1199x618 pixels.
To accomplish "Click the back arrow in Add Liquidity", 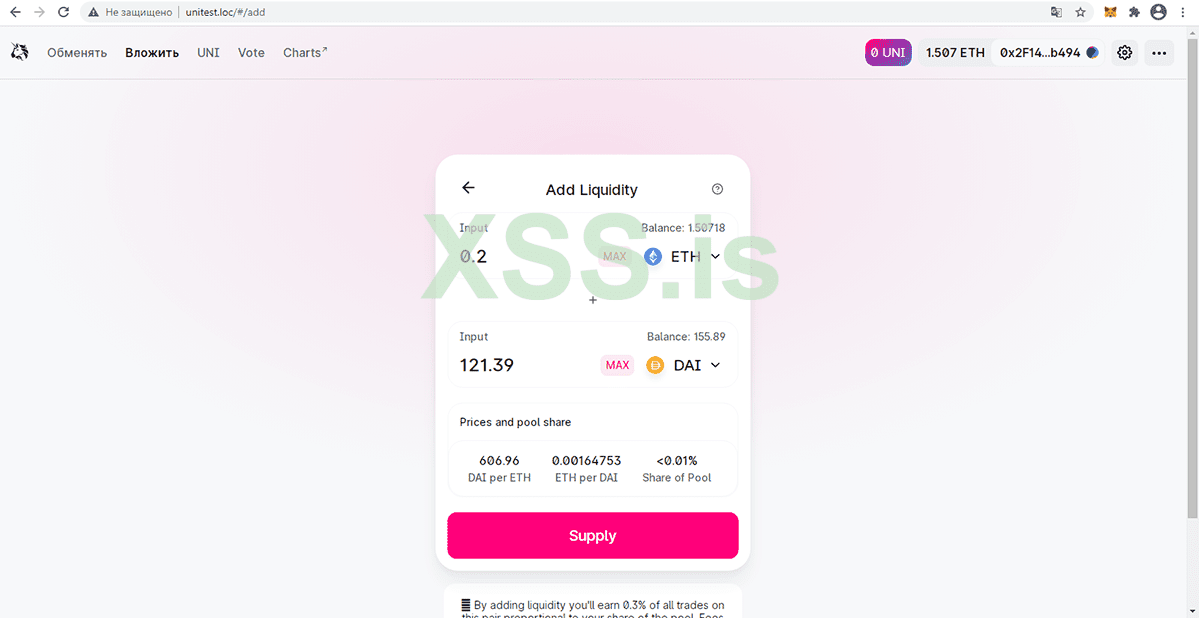I will tap(468, 188).
